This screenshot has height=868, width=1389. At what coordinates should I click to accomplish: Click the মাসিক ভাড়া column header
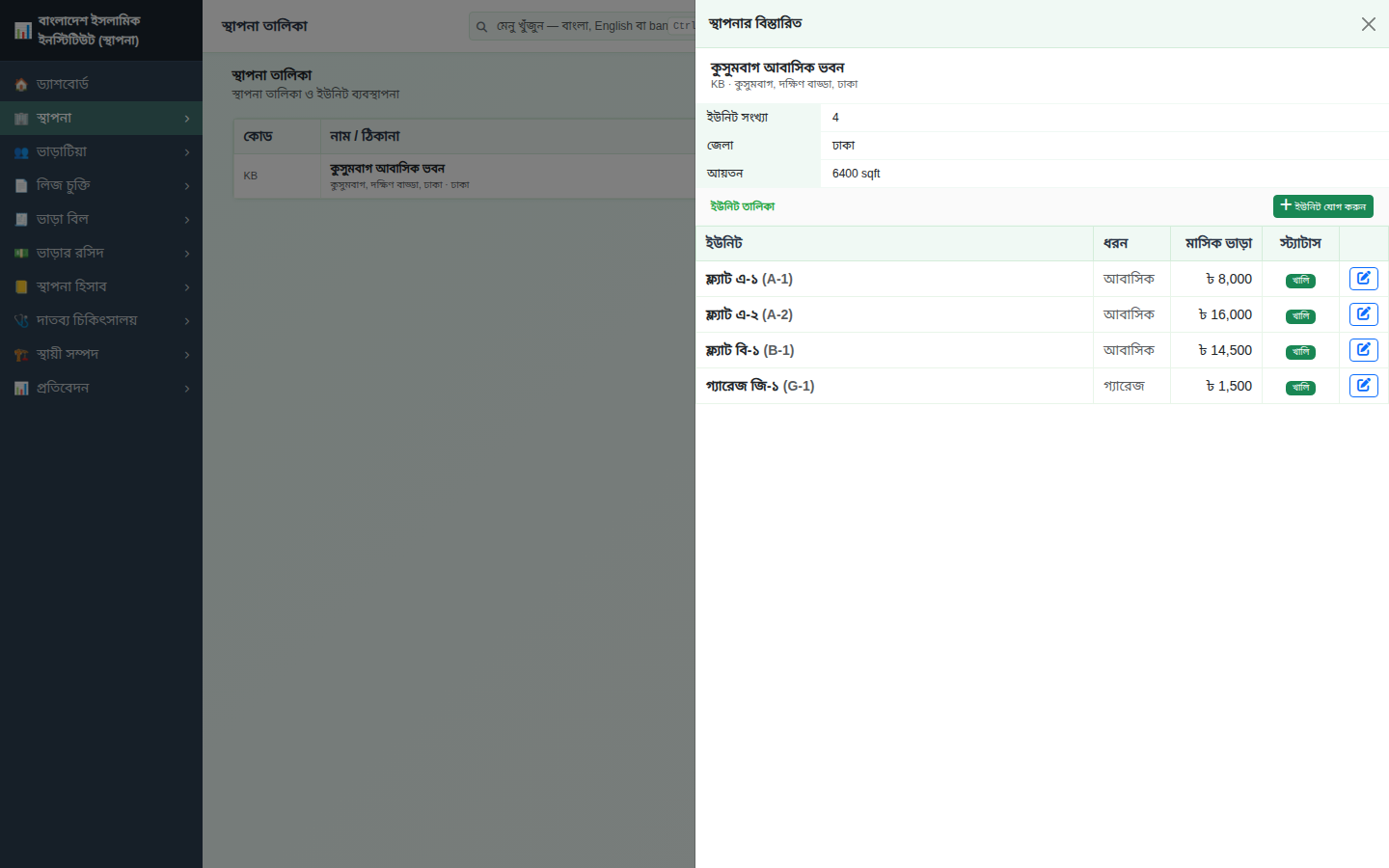[1218, 243]
